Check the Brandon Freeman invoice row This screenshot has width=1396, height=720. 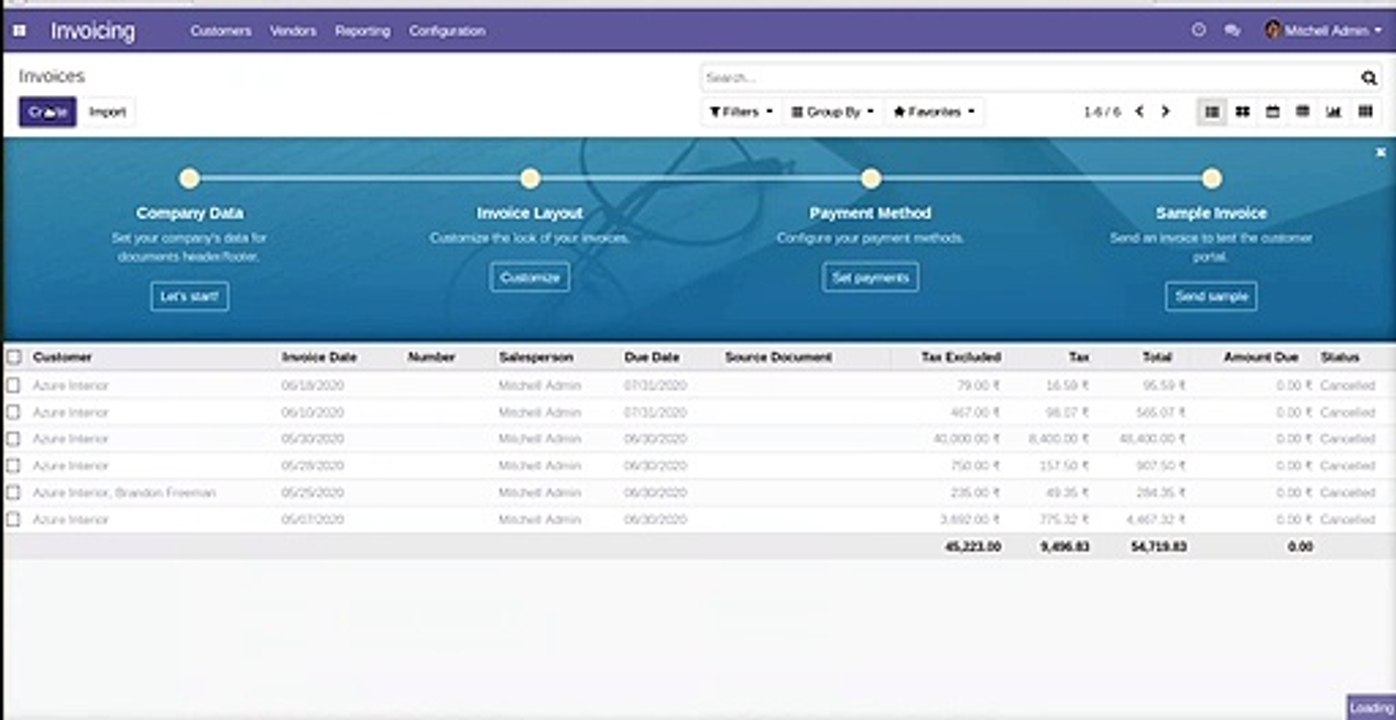14,493
